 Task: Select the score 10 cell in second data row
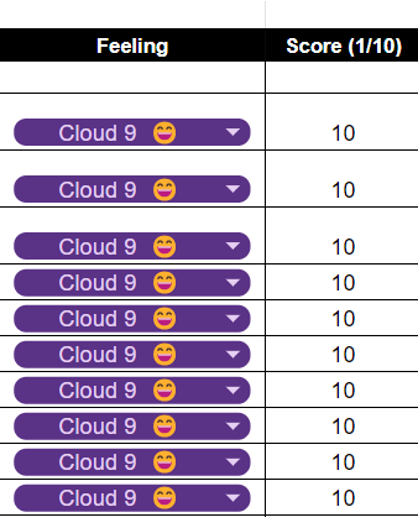(x=342, y=179)
